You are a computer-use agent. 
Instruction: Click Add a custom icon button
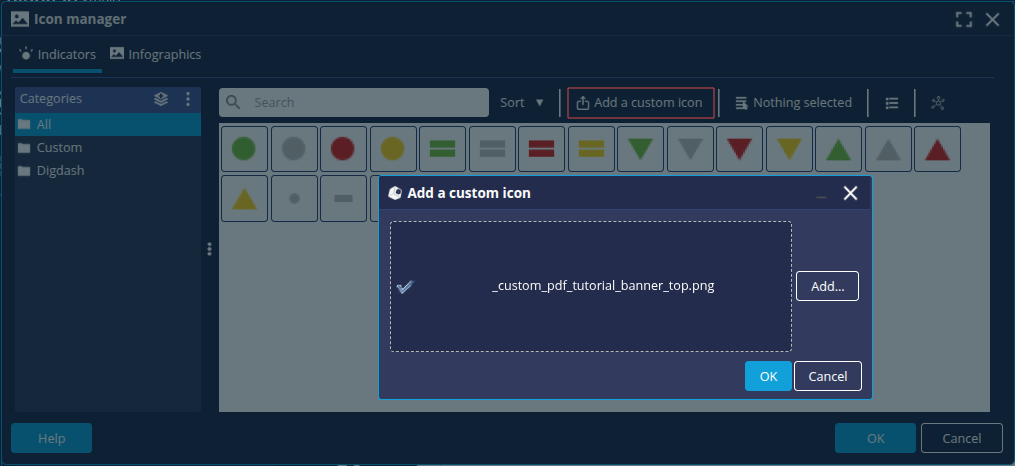tap(640, 103)
